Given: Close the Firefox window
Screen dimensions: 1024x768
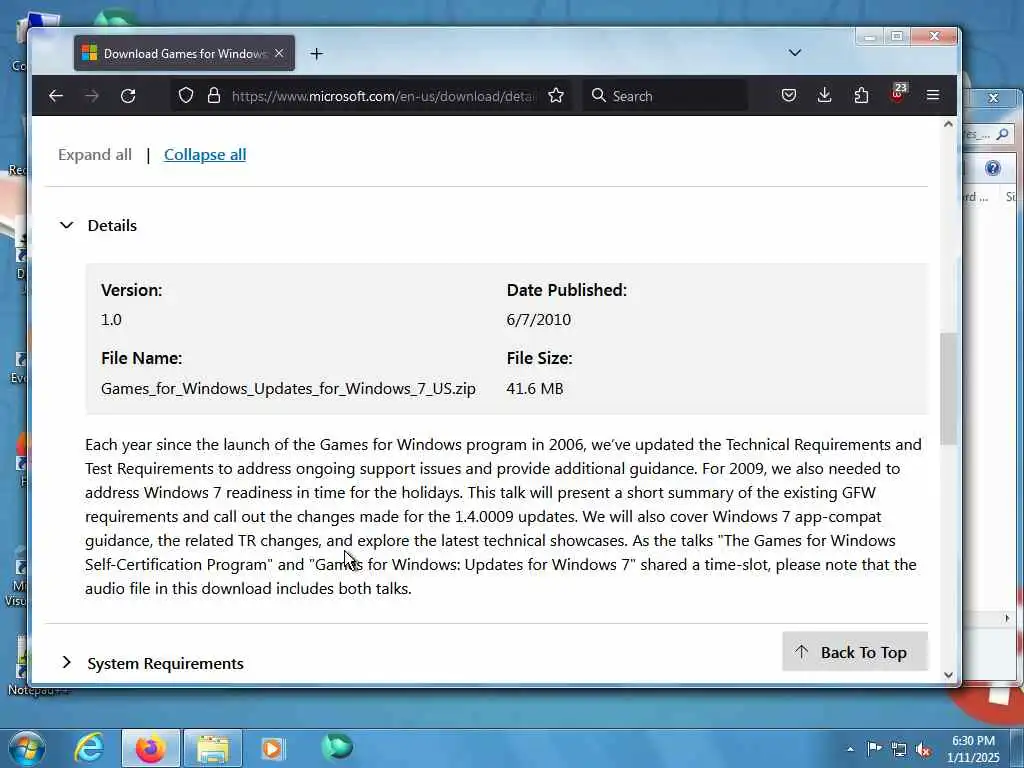Looking at the screenshot, I should [x=935, y=37].
